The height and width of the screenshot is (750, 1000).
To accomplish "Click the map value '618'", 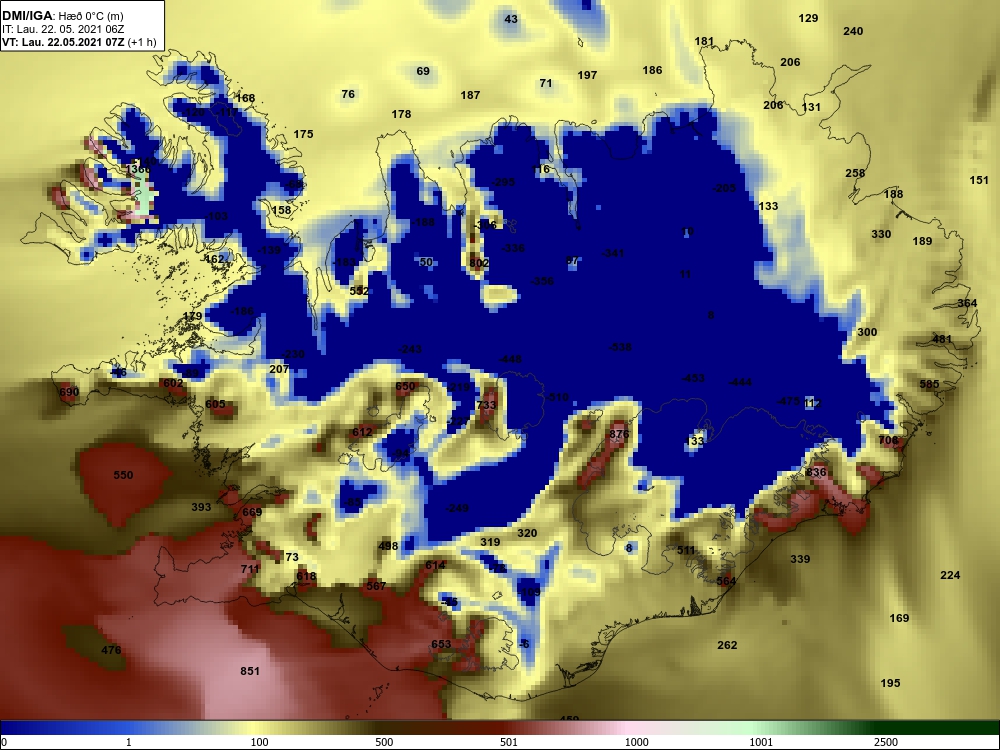I will click(x=306, y=576).
